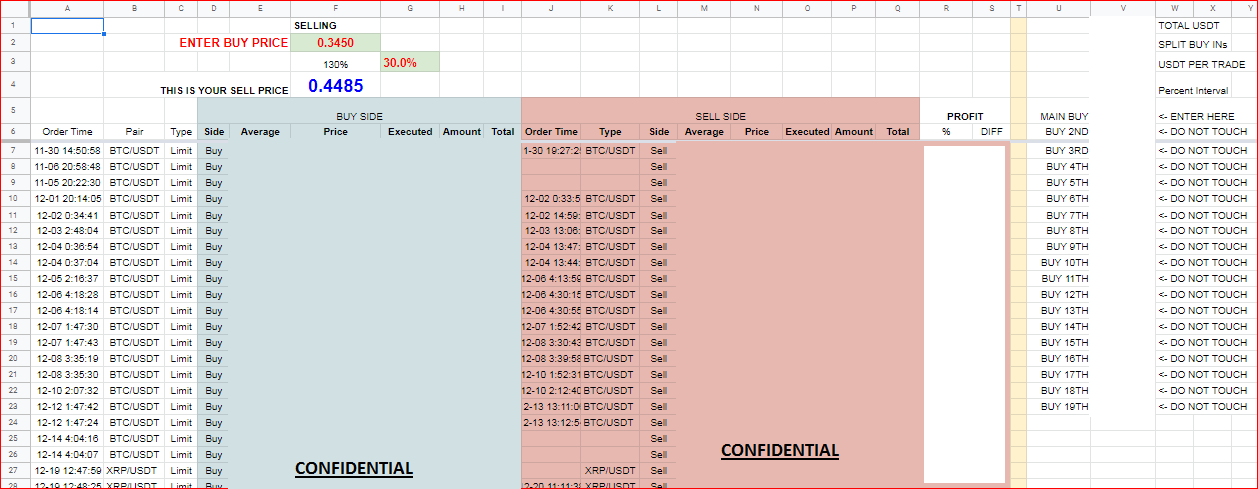Click the sell price value 0.4485
The image size is (1258, 489).
pos(335,86)
